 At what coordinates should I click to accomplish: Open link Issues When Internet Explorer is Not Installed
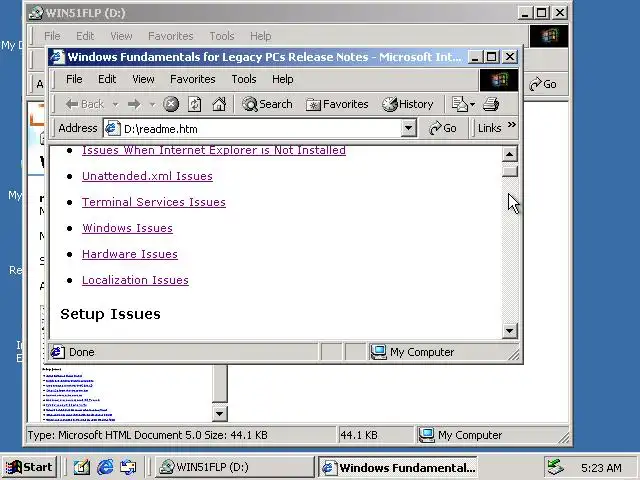(x=213, y=151)
